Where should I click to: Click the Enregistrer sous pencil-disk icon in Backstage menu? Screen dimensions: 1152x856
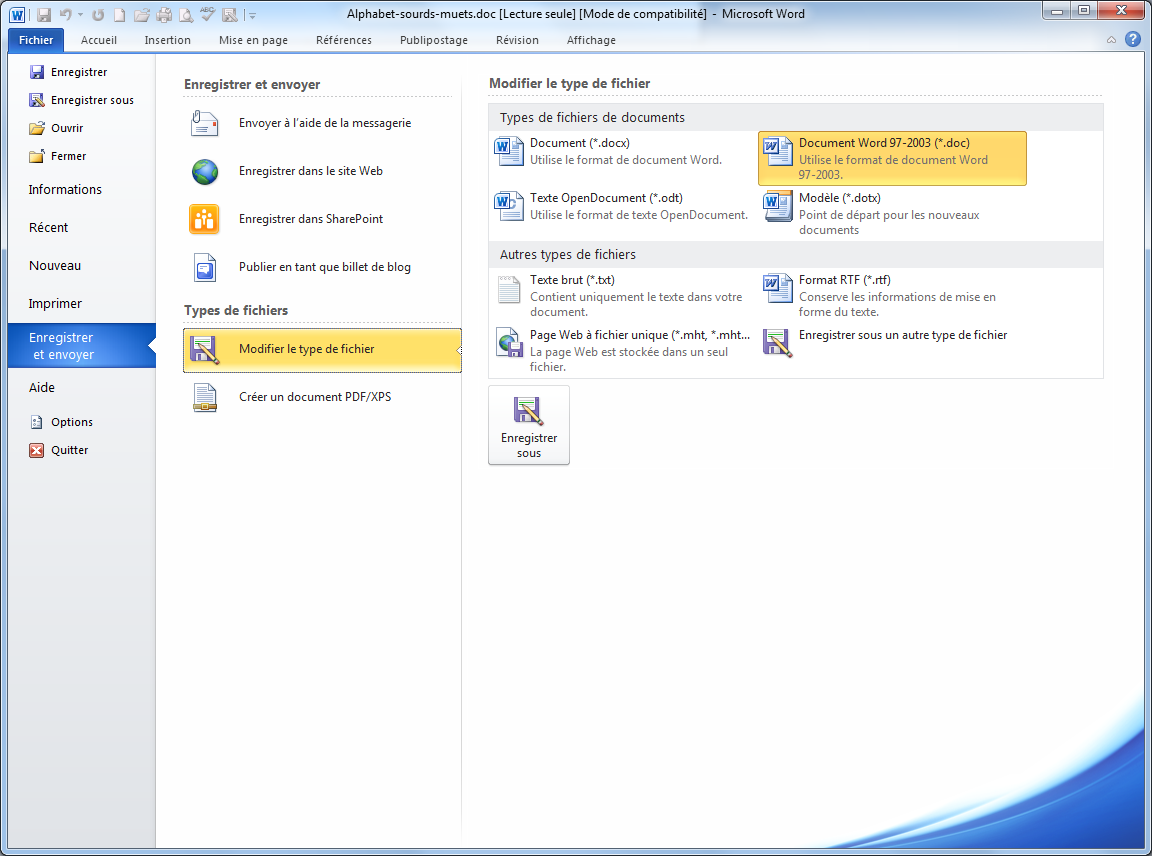37,100
